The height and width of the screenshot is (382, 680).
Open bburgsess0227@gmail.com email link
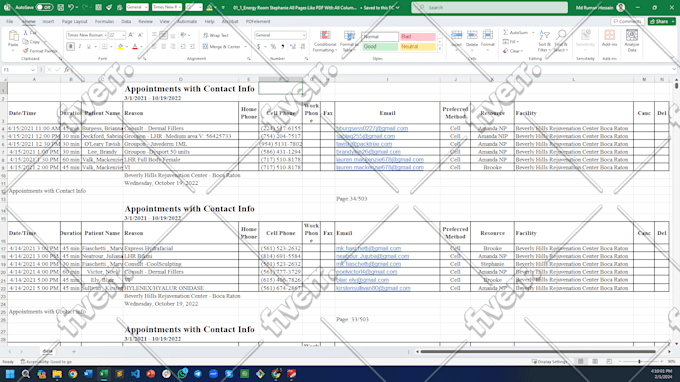(x=372, y=128)
